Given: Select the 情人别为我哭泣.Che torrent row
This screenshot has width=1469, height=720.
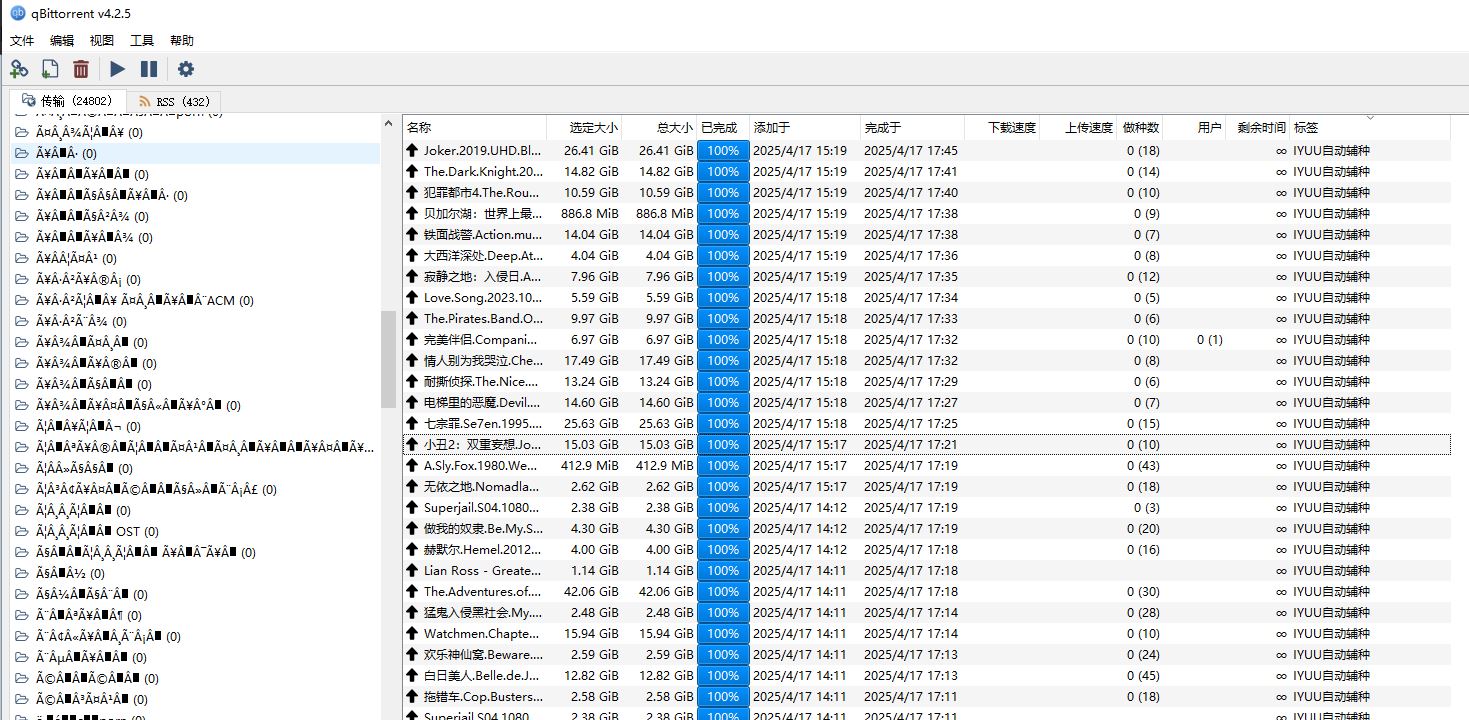Looking at the screenshot, I should 926,360.
